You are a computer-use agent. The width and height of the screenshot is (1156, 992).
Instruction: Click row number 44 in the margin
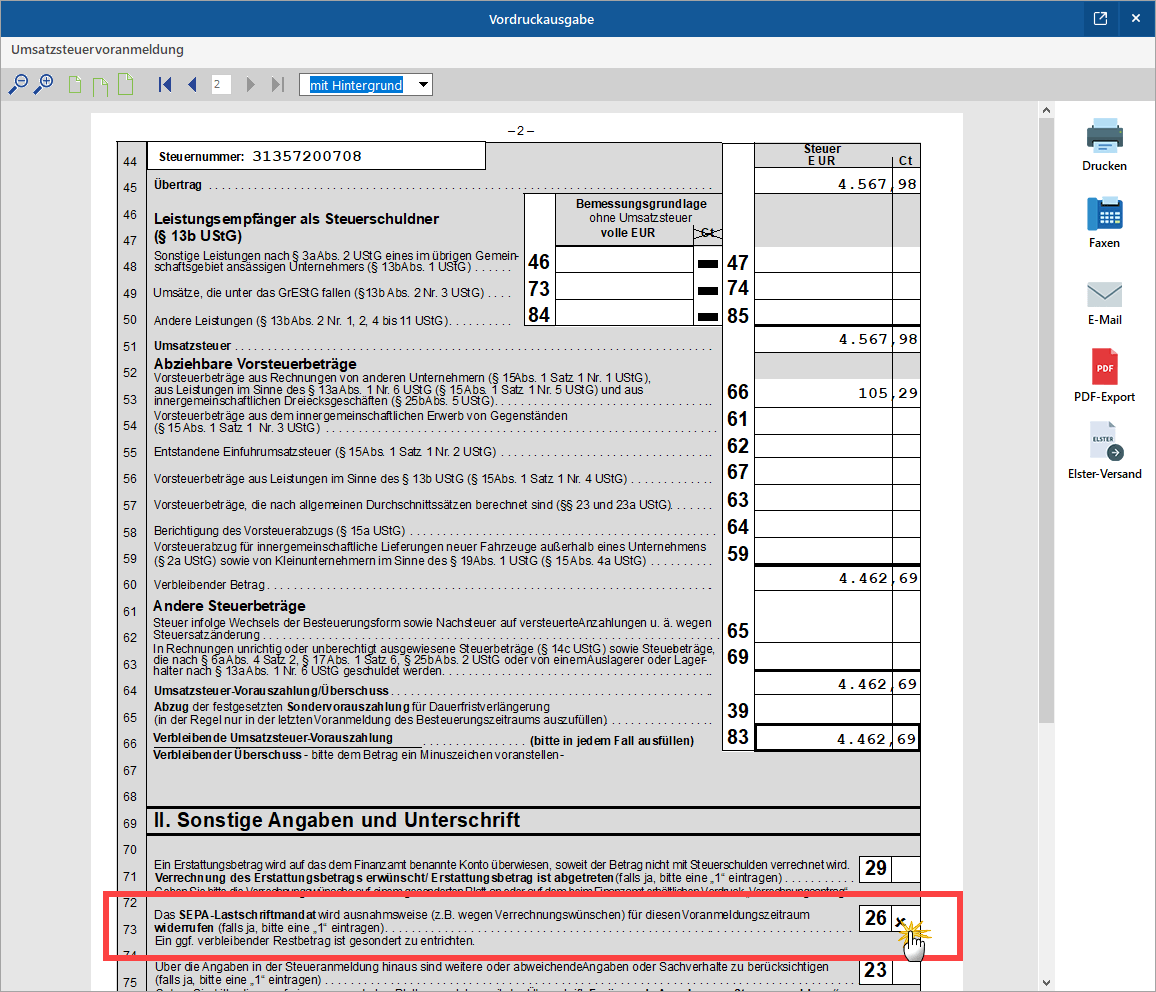(130, 161)
